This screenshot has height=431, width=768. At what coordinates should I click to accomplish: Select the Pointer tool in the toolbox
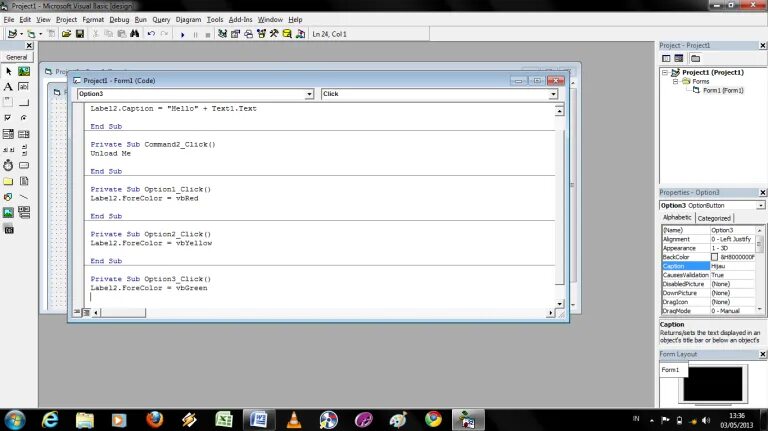[8, 72]
